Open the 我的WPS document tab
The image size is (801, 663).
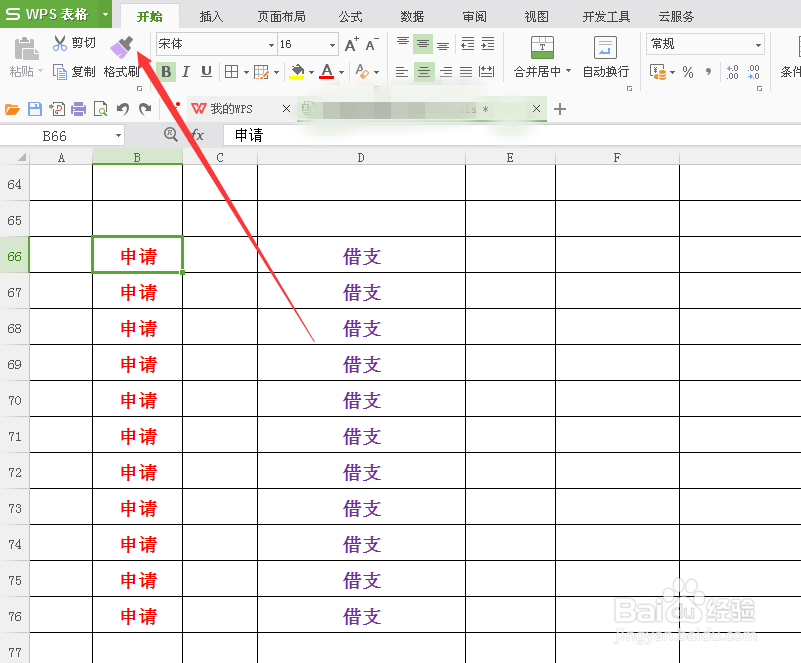(231, 109)
